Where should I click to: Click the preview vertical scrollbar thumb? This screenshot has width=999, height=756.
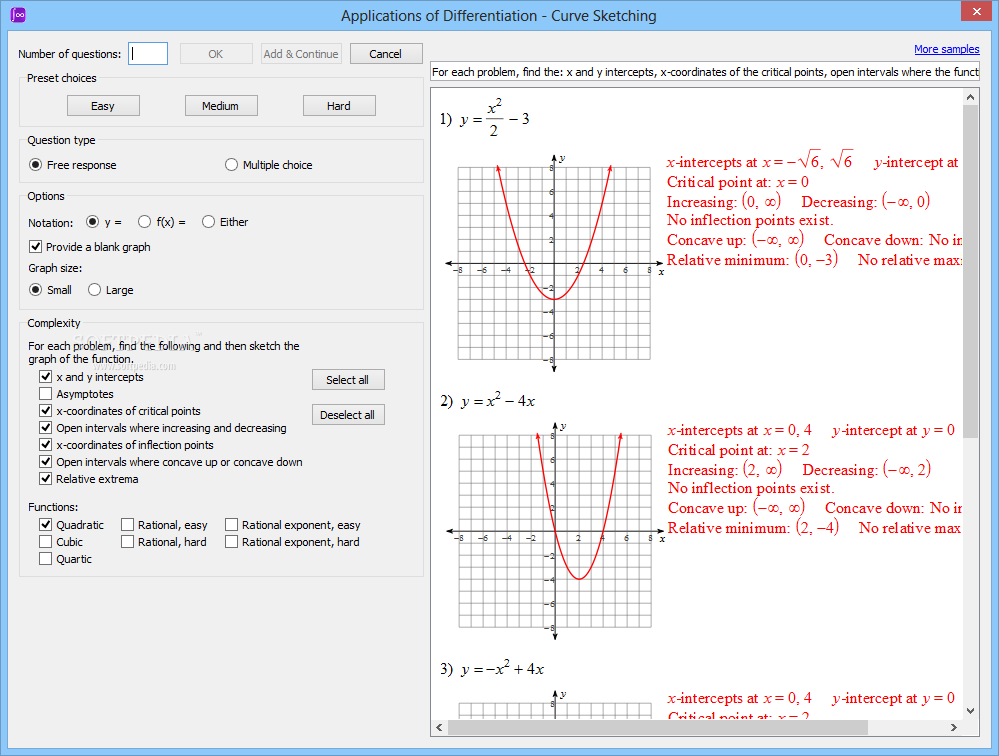point(970,272)
